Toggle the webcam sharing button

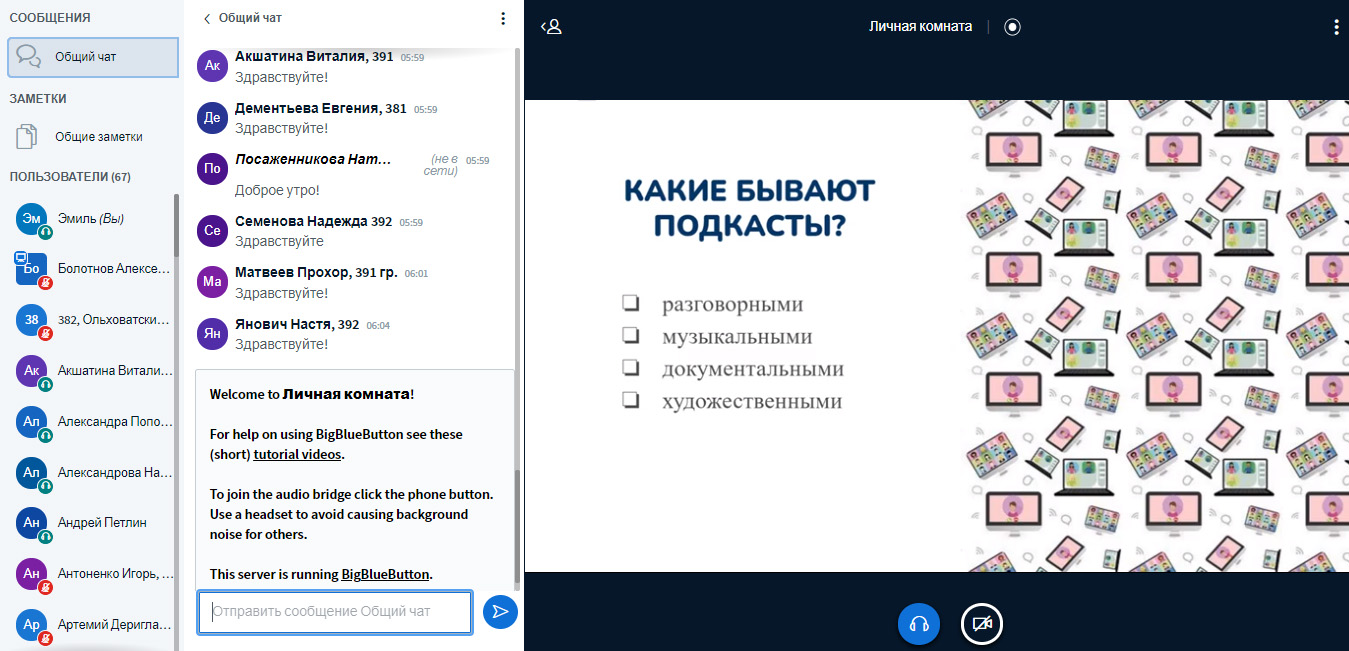pos(982,624)
